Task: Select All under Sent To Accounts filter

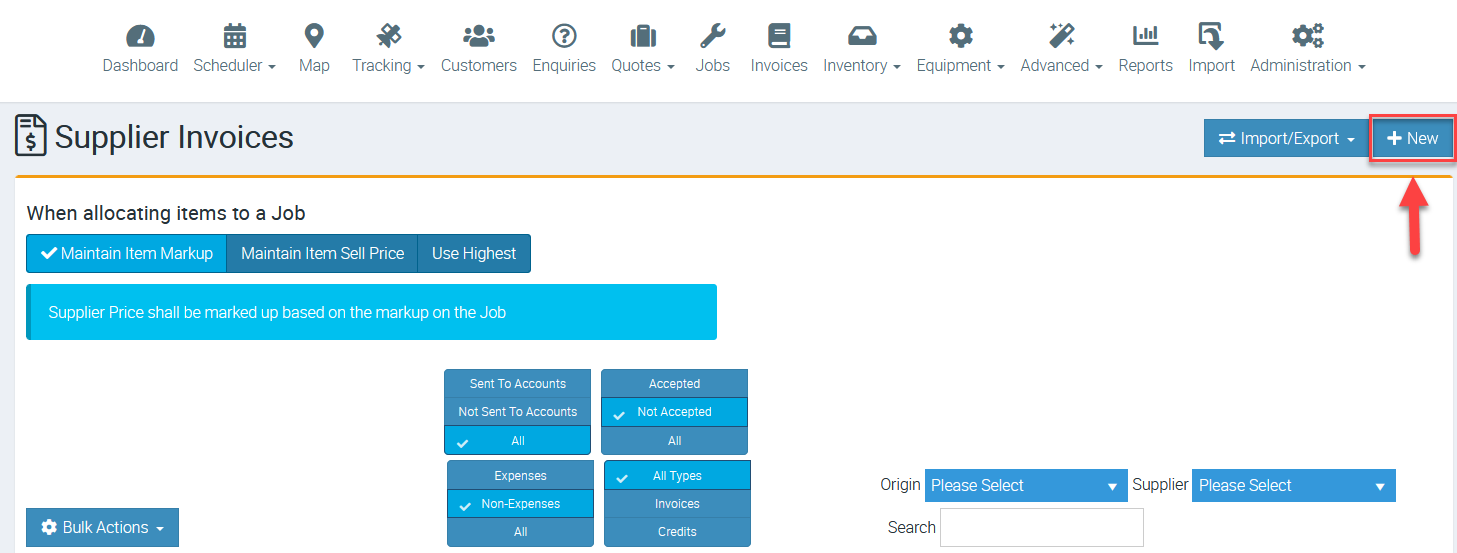Action: point(517,440)
